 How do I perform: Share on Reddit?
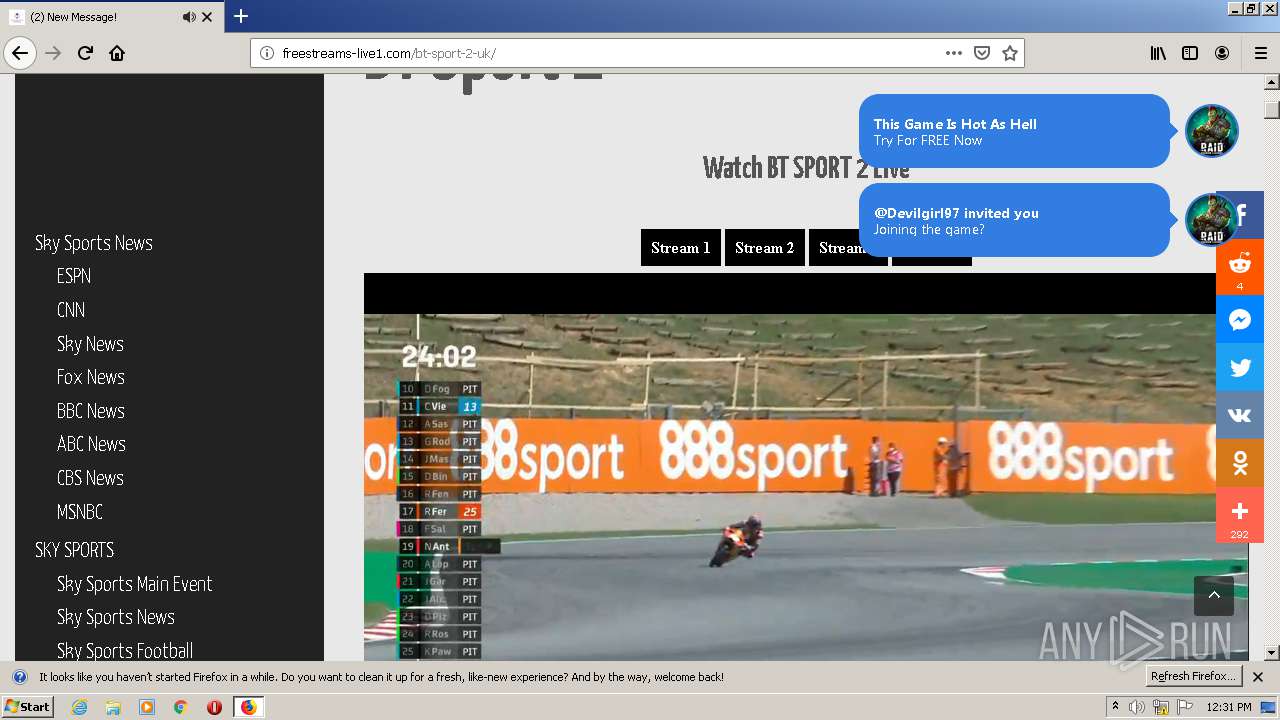pos(1240,266)
